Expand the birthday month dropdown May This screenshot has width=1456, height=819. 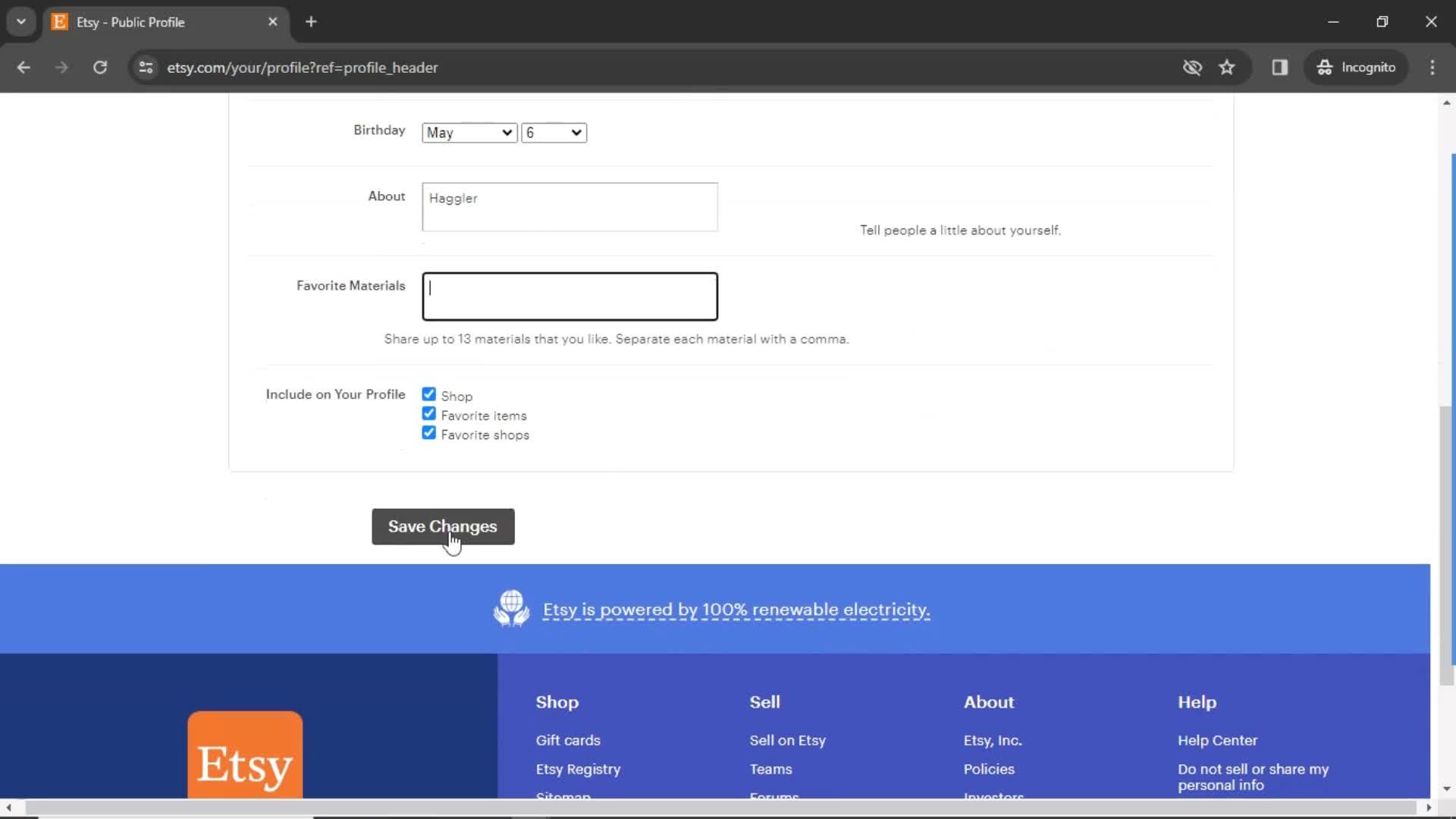point(467,132)
